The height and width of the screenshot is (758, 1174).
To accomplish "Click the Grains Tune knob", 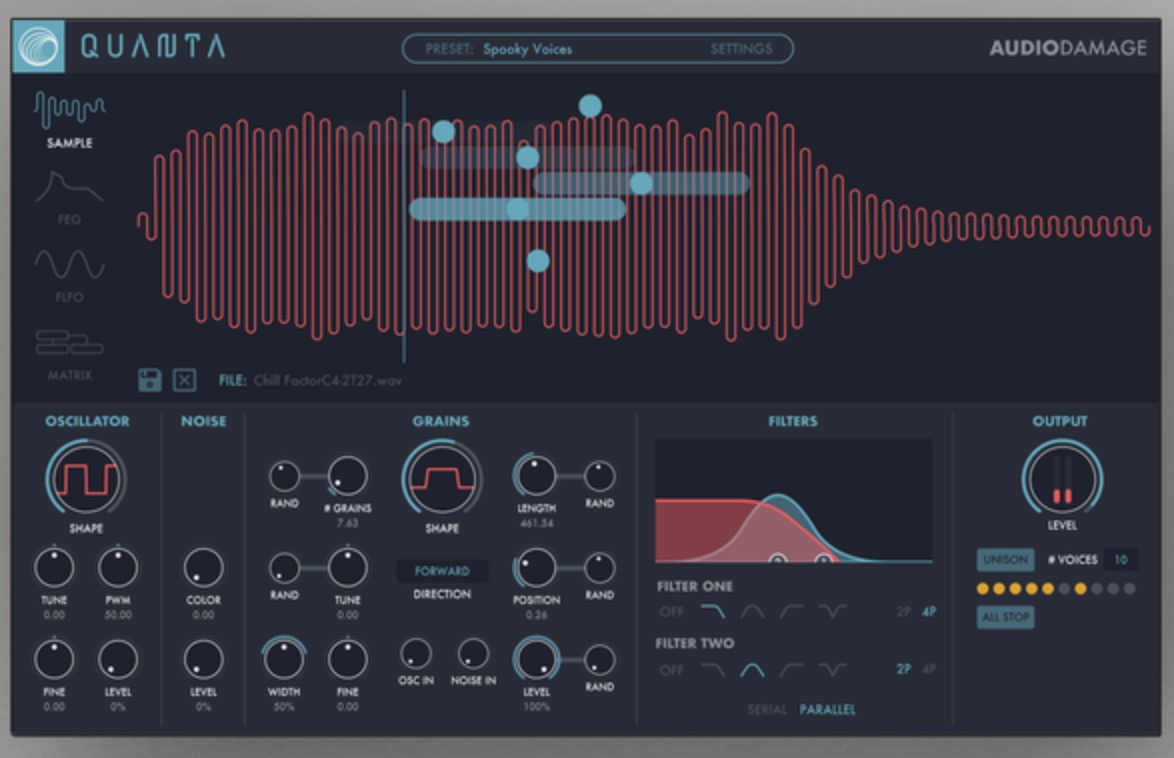I will [x=347, y=568].
